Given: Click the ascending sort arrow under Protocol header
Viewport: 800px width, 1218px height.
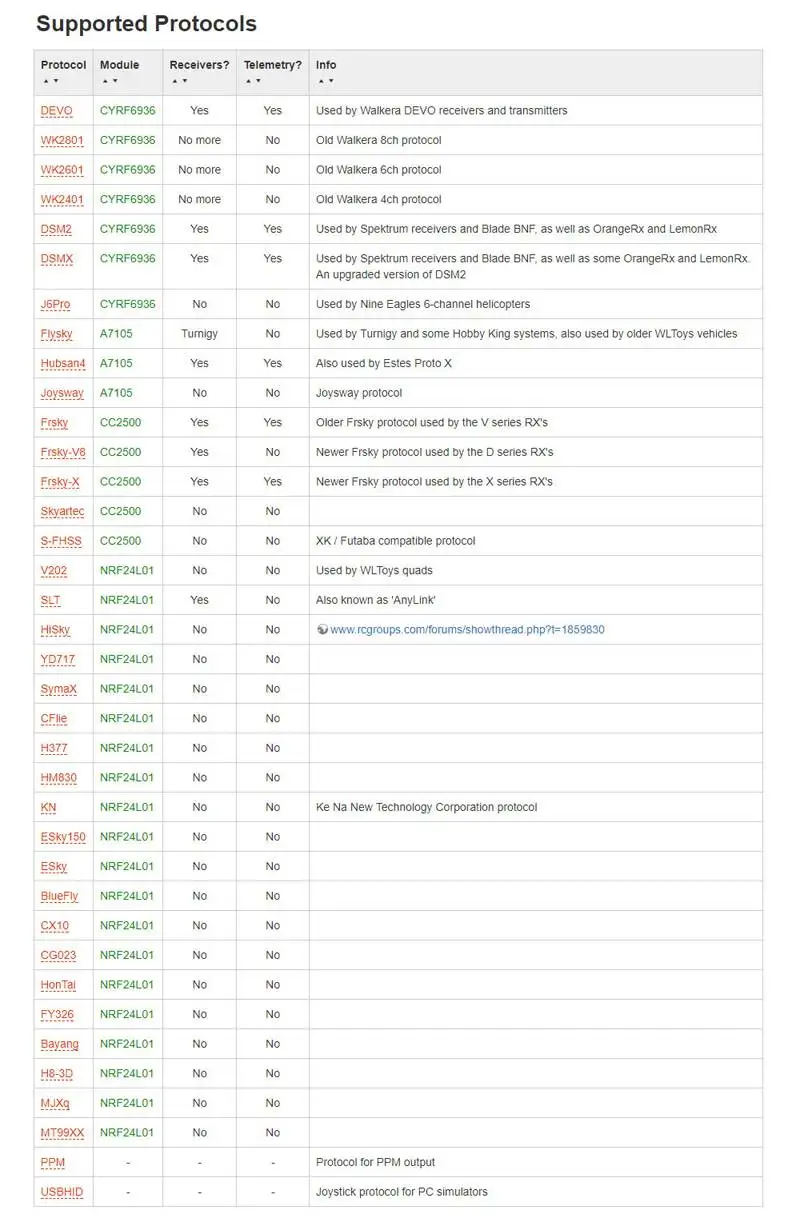Looking at the screenshot, I should 45,81.
